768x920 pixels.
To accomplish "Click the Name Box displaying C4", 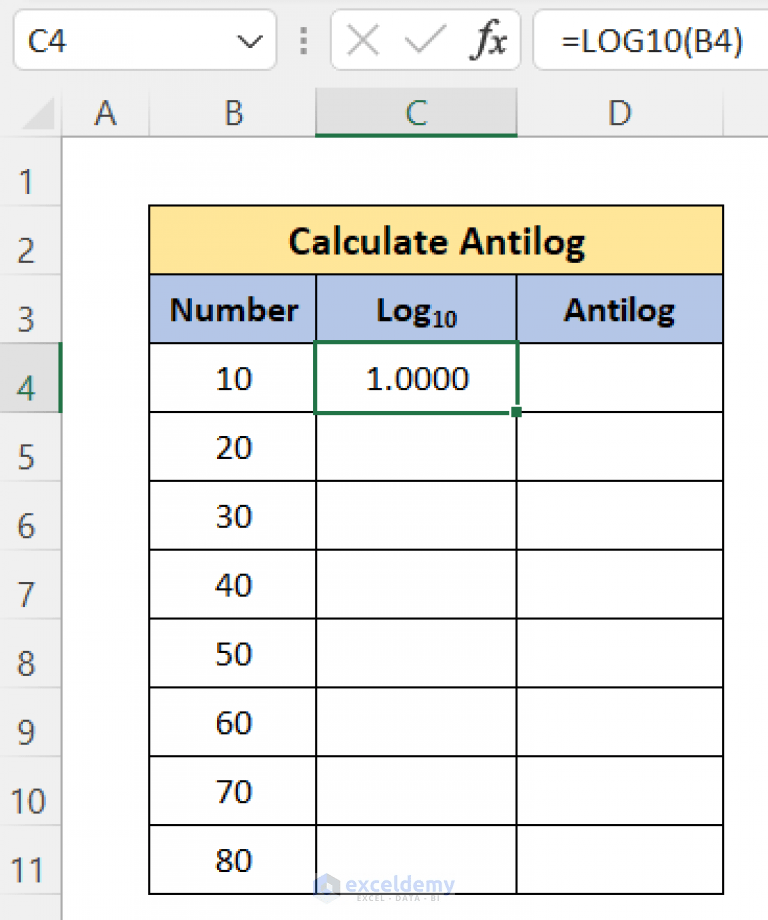I will pyautogui.click(x=120, y=40).
